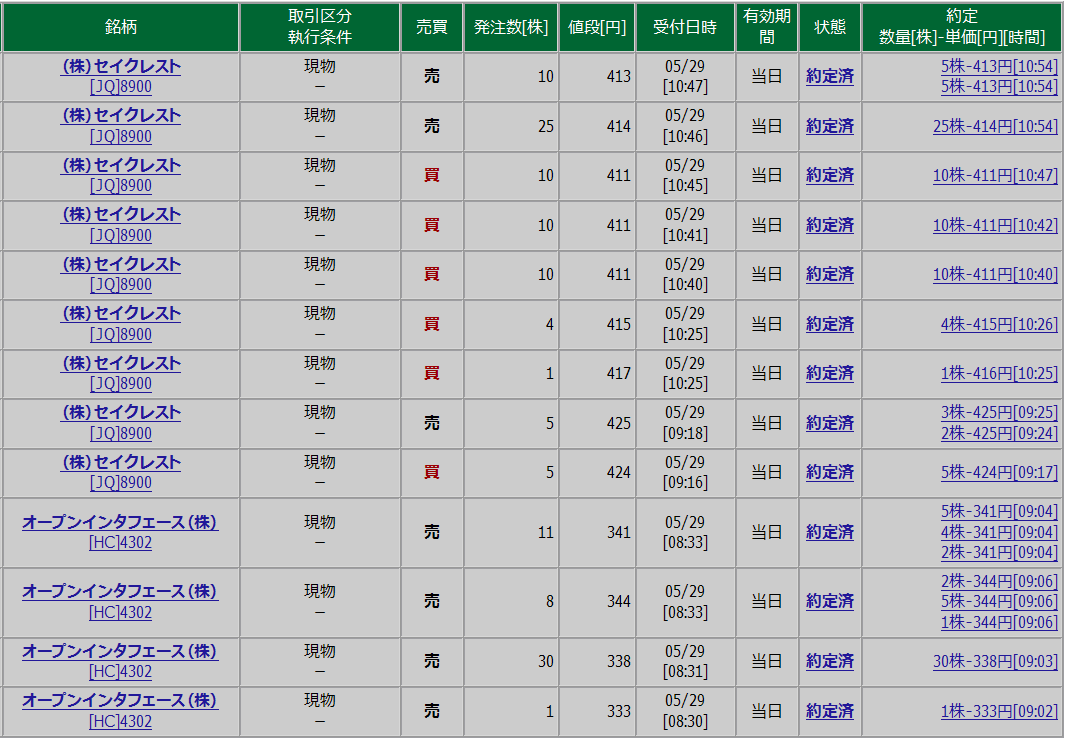Screen dimensions: 1066x738
Task: Open the 2株-425円[09:24] execution link
Action: pyautogui.click(x=998, y=433)
